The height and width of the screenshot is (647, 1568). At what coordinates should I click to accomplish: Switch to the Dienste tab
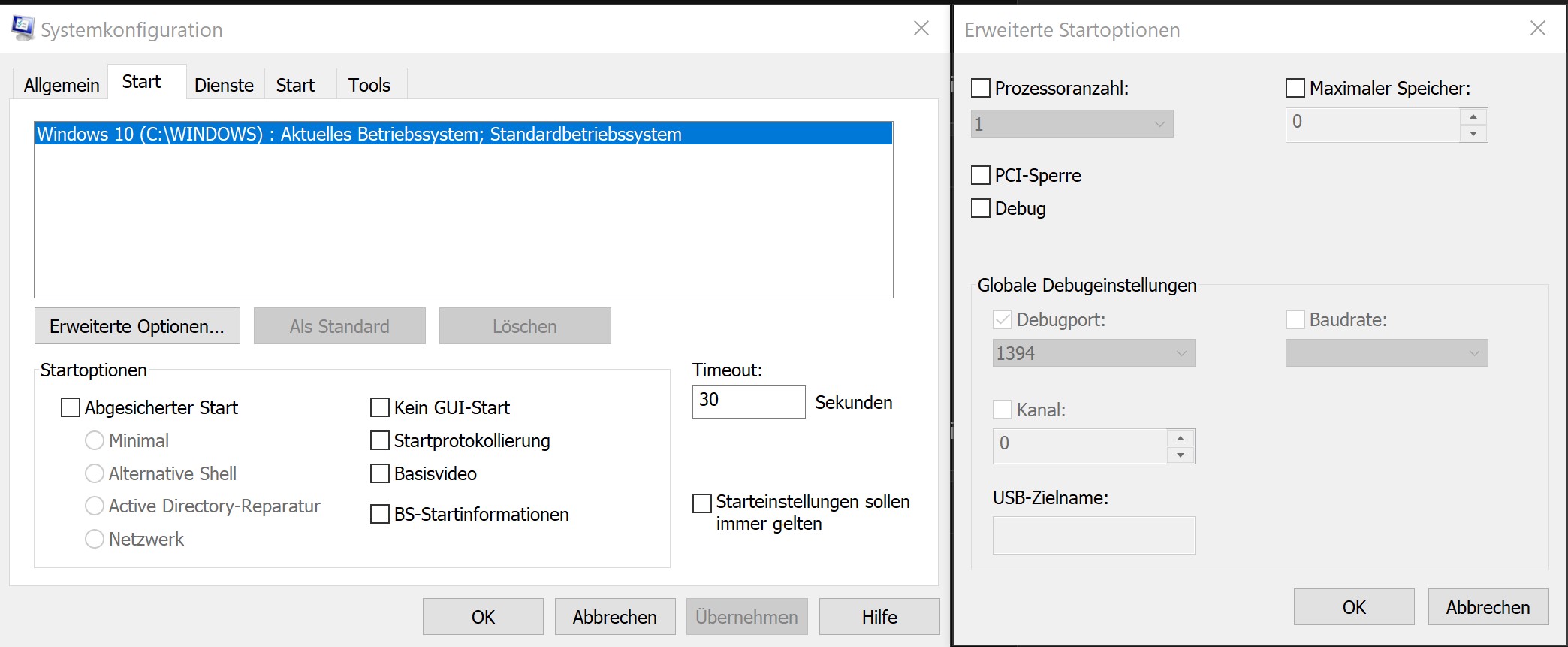[x=224, y=85]
